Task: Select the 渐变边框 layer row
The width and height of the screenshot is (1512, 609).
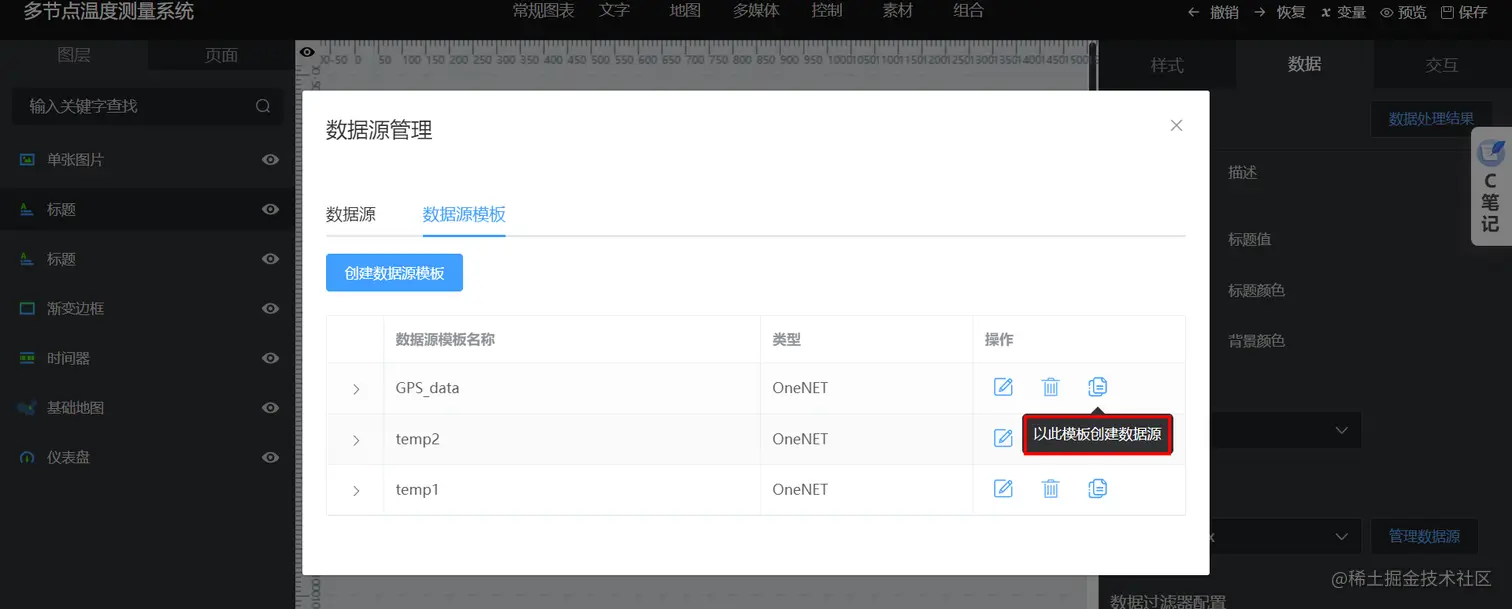Action: 147,309
